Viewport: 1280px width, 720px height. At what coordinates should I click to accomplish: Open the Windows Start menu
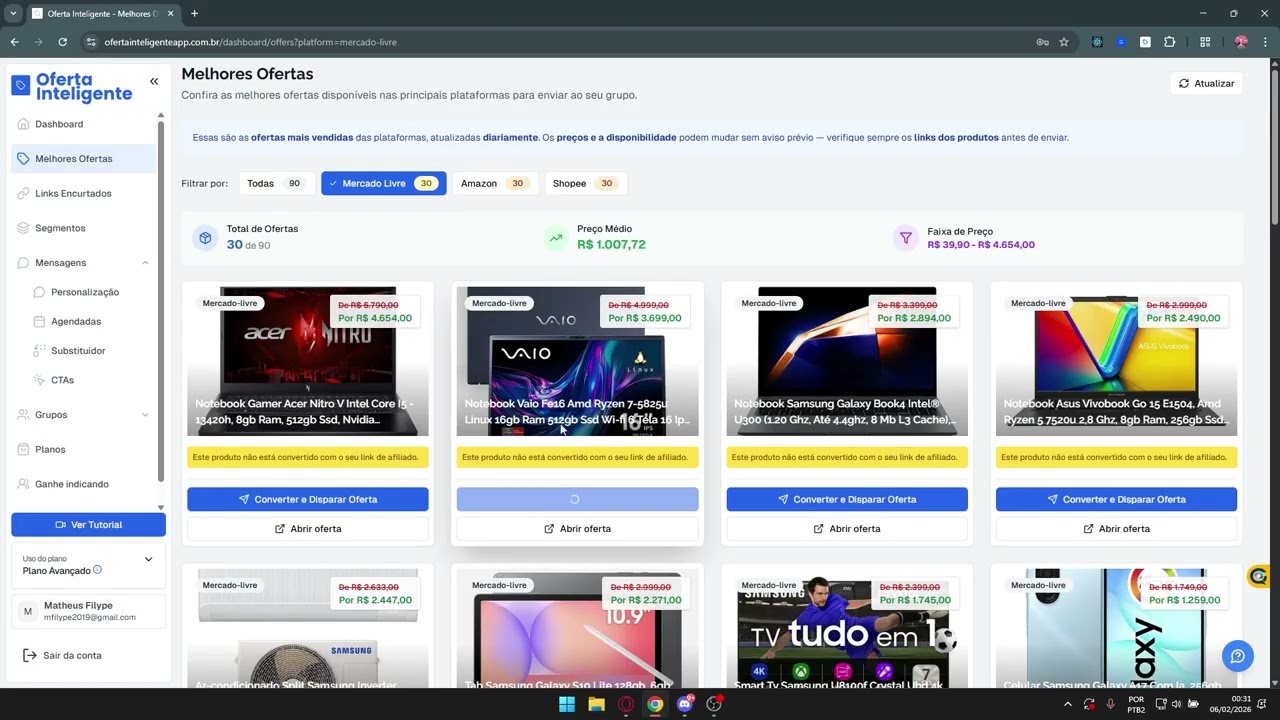(x=567, y=704)
